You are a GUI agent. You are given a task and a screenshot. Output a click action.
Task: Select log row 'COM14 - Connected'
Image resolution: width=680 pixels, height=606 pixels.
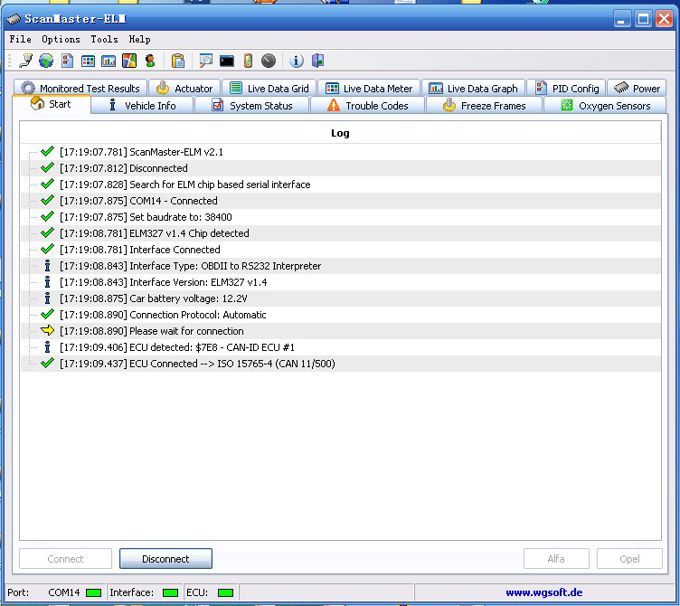point(340,201)
